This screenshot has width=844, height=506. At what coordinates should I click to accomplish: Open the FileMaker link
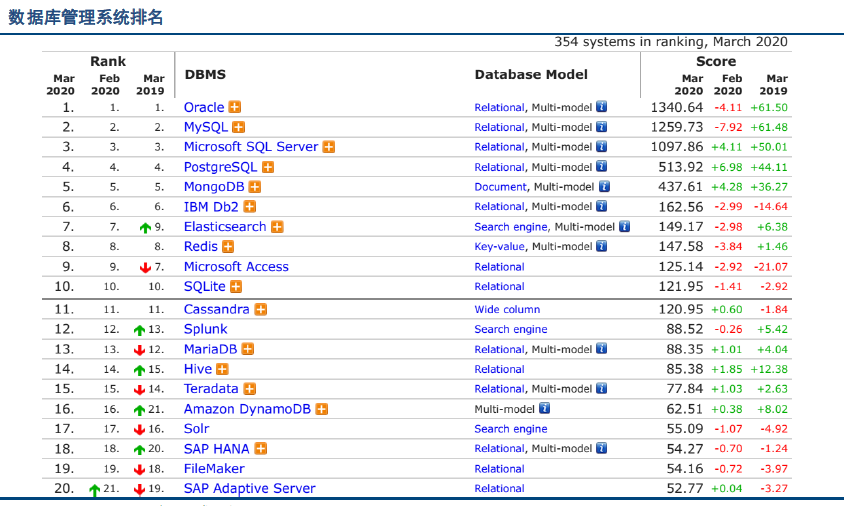[214, 469]
